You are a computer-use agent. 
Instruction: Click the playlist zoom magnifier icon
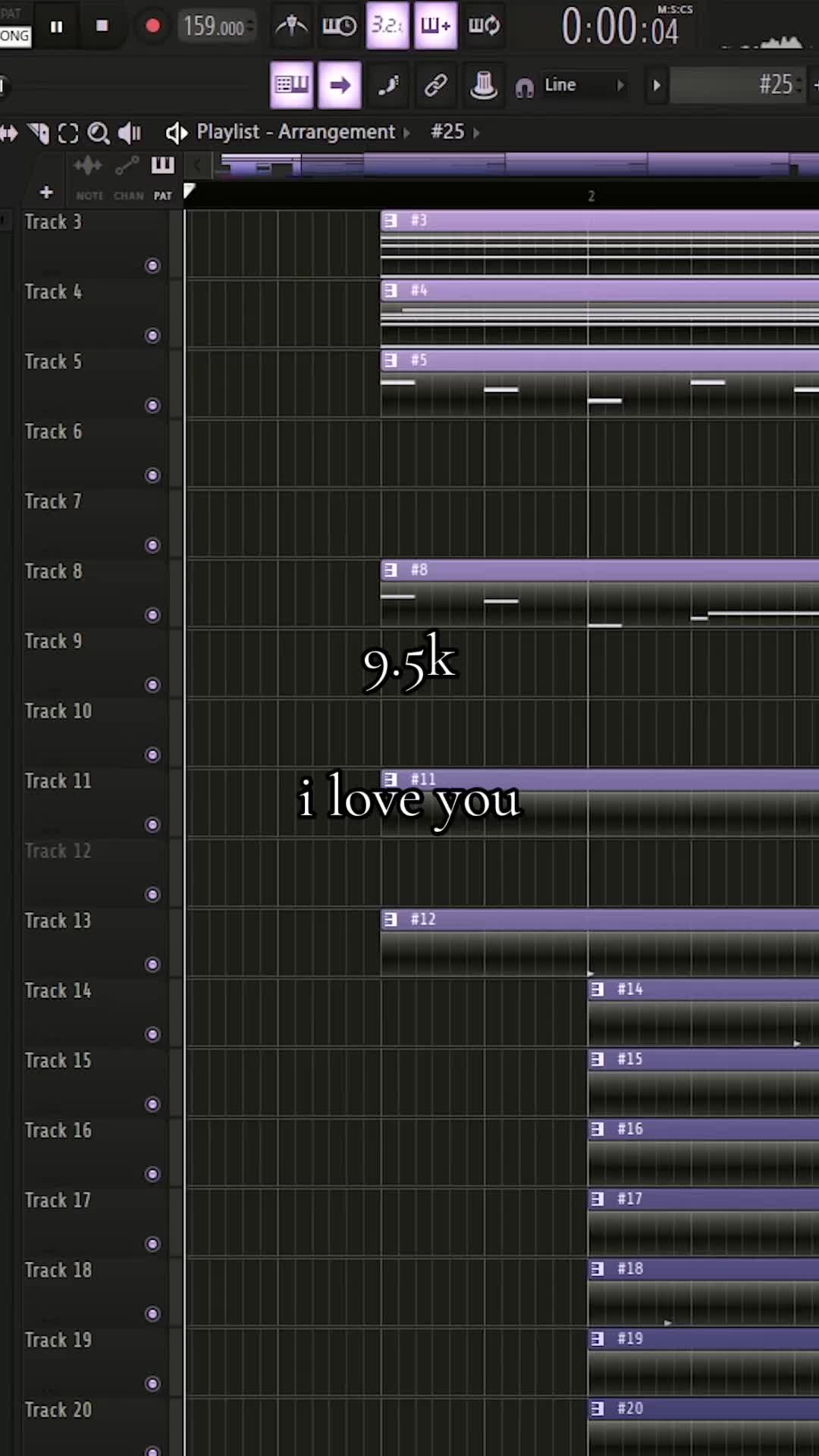tap(99, 133)
